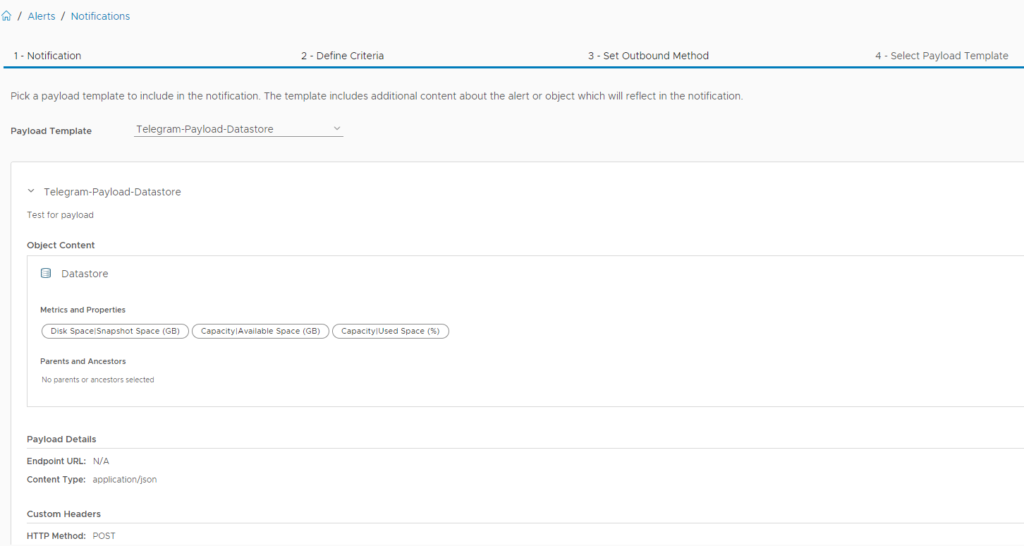Click the Datastore object icon
The image size is (1024, 546).
click(46, 273)
